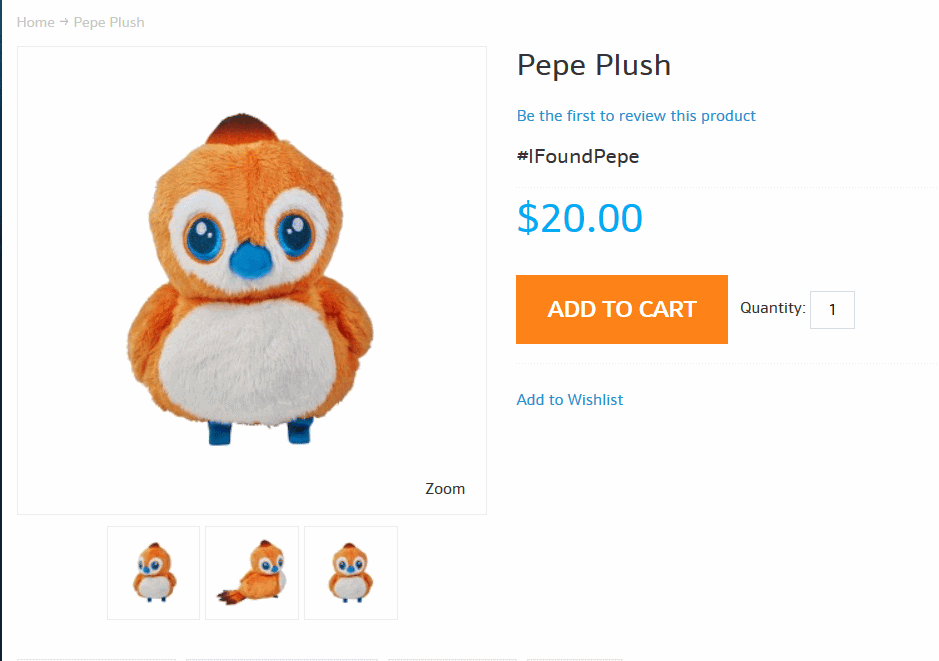This screenshot has height=661, width=939.
Task: Click the #IFoundPepe description text
Action: [x=578, y=156]
